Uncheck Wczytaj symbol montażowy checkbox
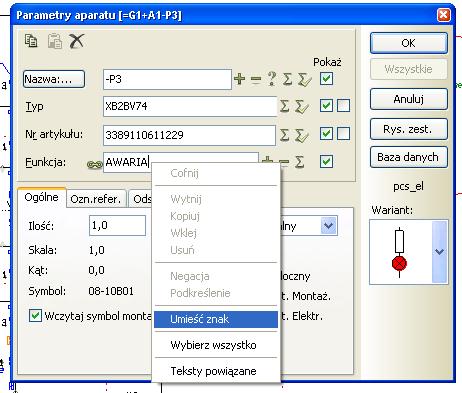Viewport: 462px width, 393px height. [x=35, y=315]
